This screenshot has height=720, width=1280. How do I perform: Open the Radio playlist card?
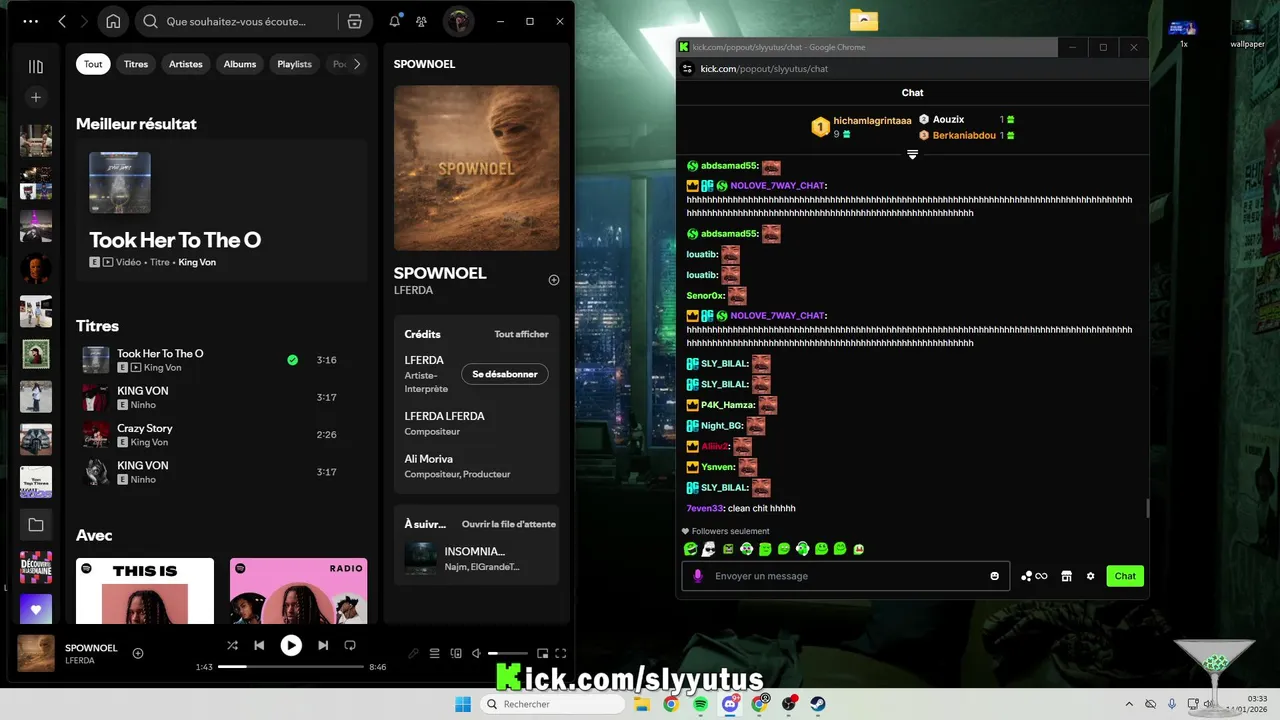(x=298, y=591)
